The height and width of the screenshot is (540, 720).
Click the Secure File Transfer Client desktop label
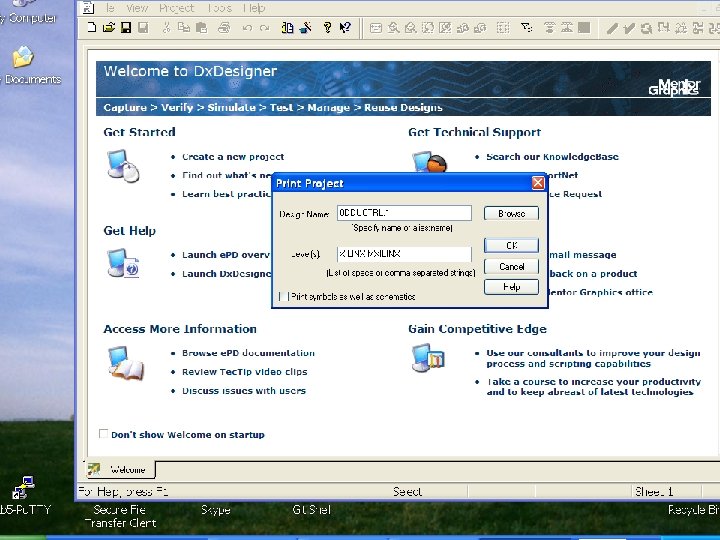(120, 516)
